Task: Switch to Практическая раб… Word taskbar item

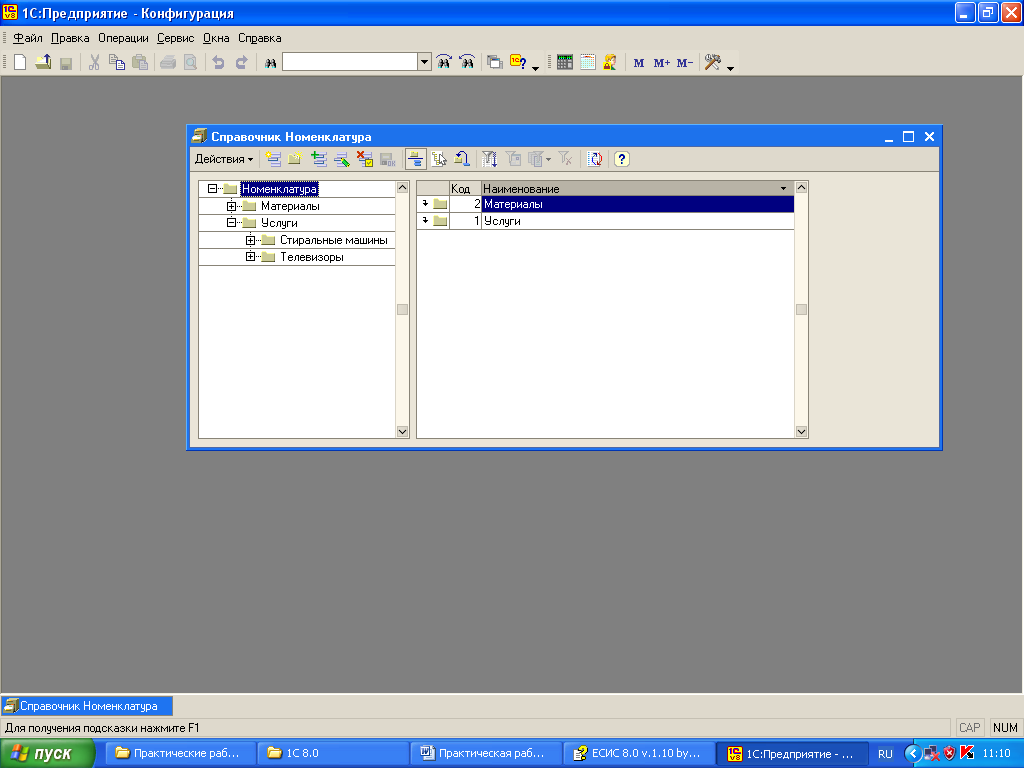Action: tap(485, 754)
